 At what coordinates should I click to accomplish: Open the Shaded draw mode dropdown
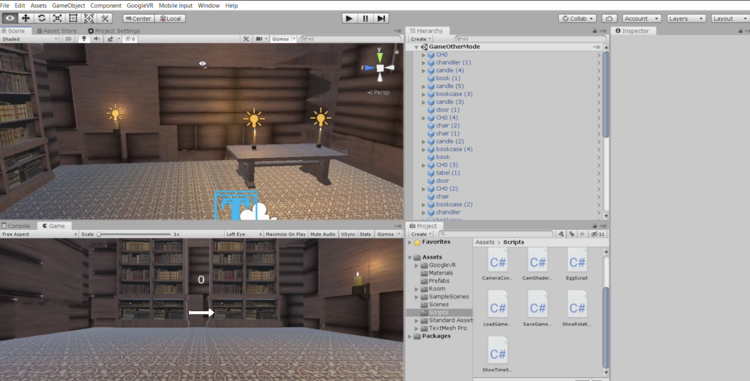pyautogui.click(x=29, y=39)
